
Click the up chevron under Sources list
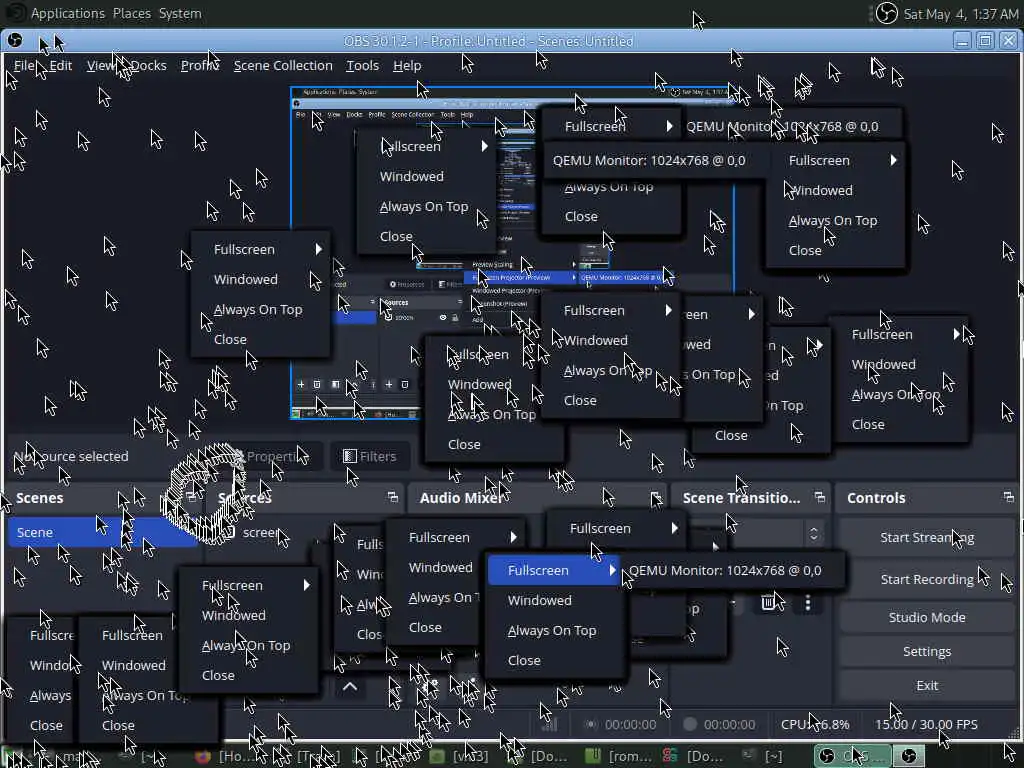click(349, 686)
